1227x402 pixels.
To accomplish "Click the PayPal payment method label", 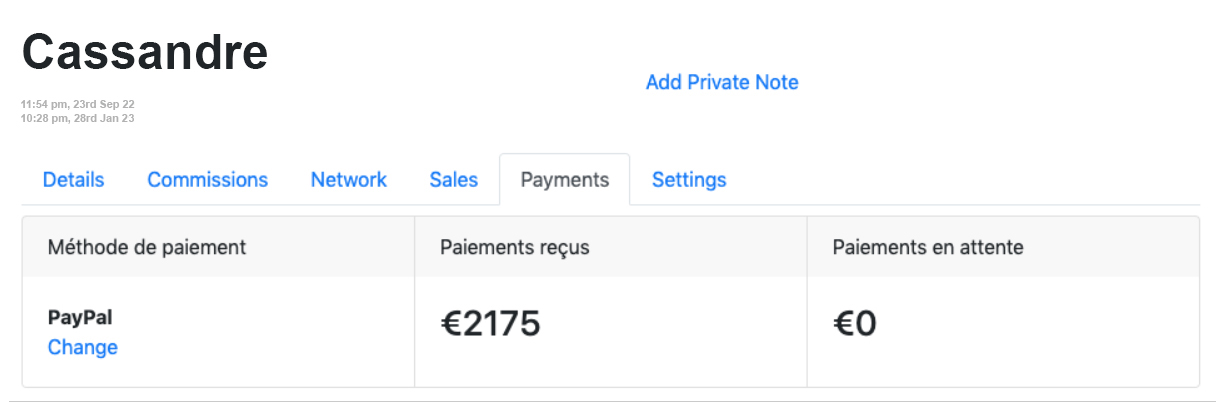I will [80, 318].
